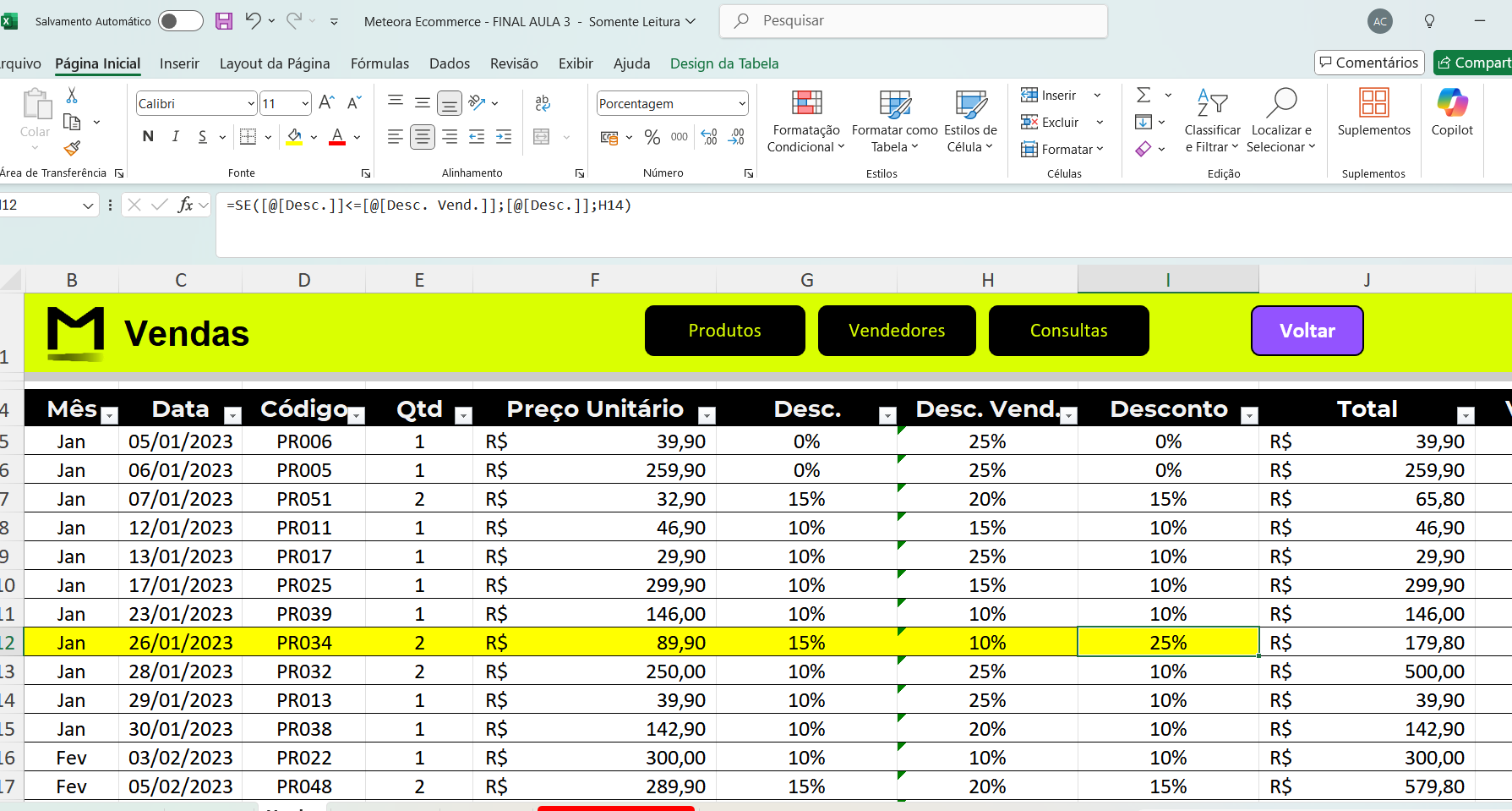Click the Copy icon in clipboard group

click(x=72, y=122)
